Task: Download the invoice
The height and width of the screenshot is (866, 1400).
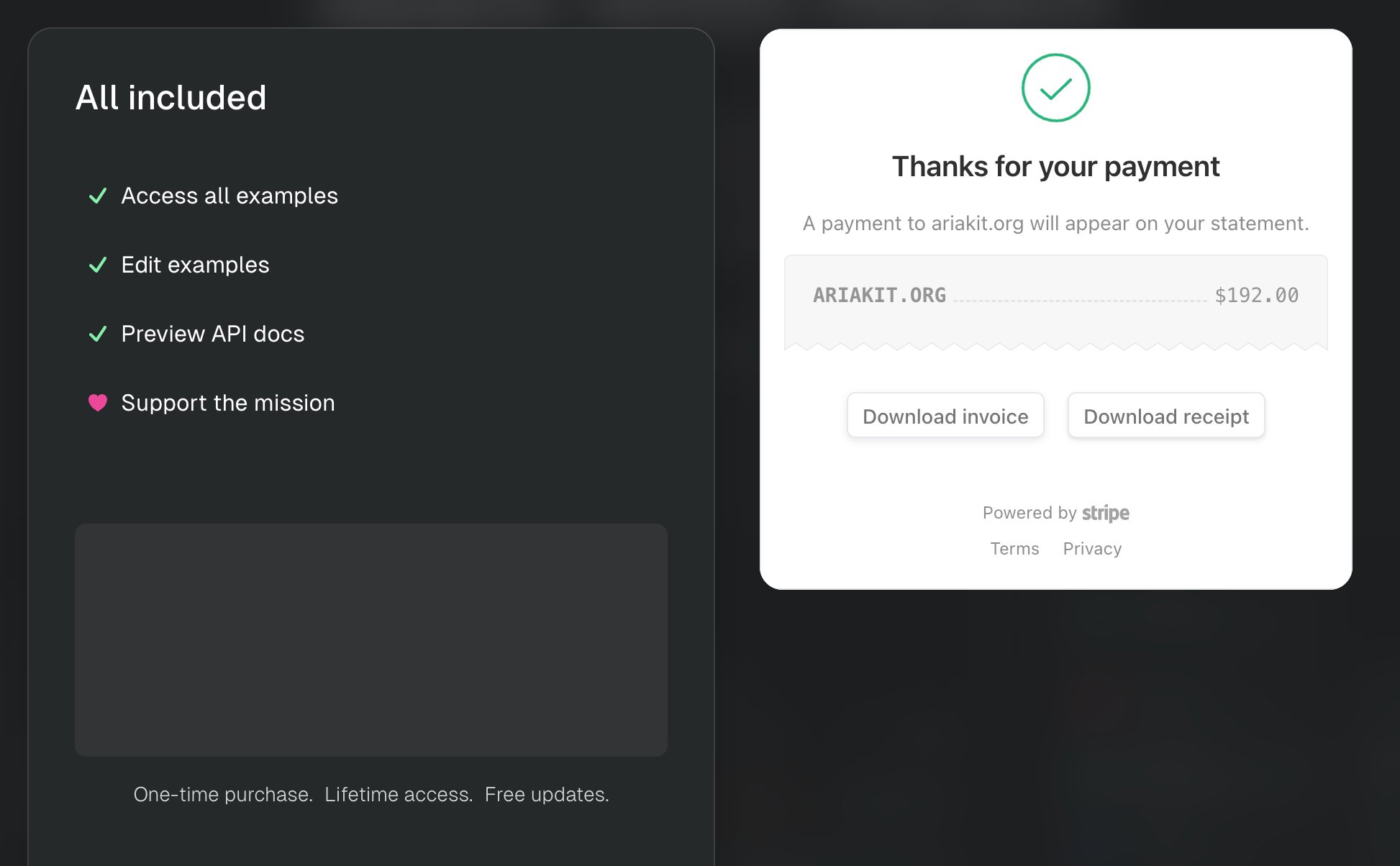Action: coord(945,416)
